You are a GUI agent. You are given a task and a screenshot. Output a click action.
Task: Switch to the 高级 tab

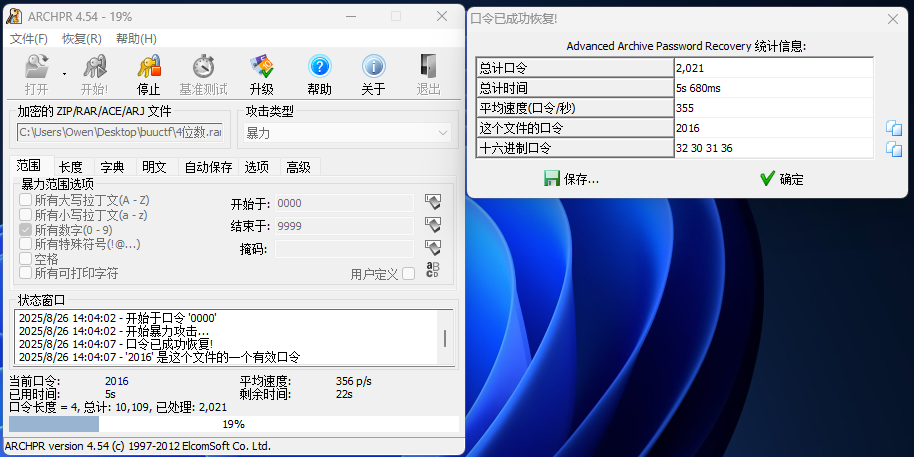pos(298,167)
